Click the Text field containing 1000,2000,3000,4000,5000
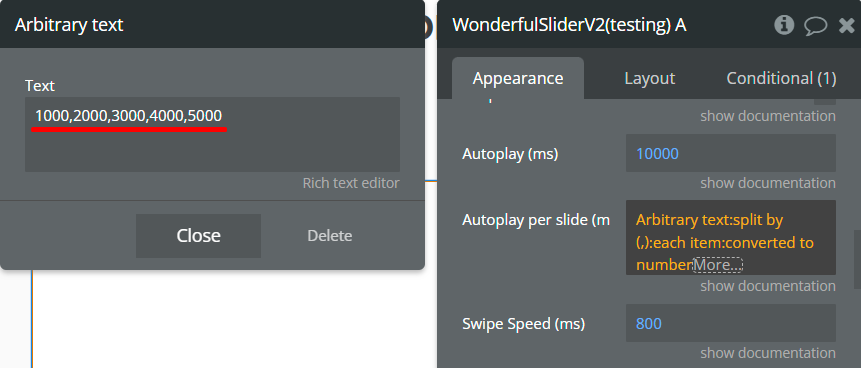This screenshot has height=368, width=861. [x=213, y=135]
